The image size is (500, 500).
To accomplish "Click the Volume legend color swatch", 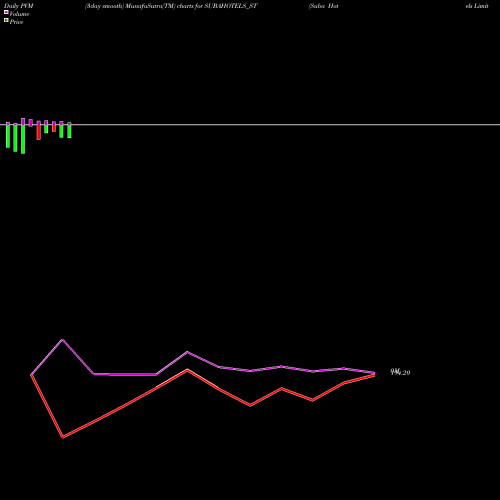I will click(6, 12).
